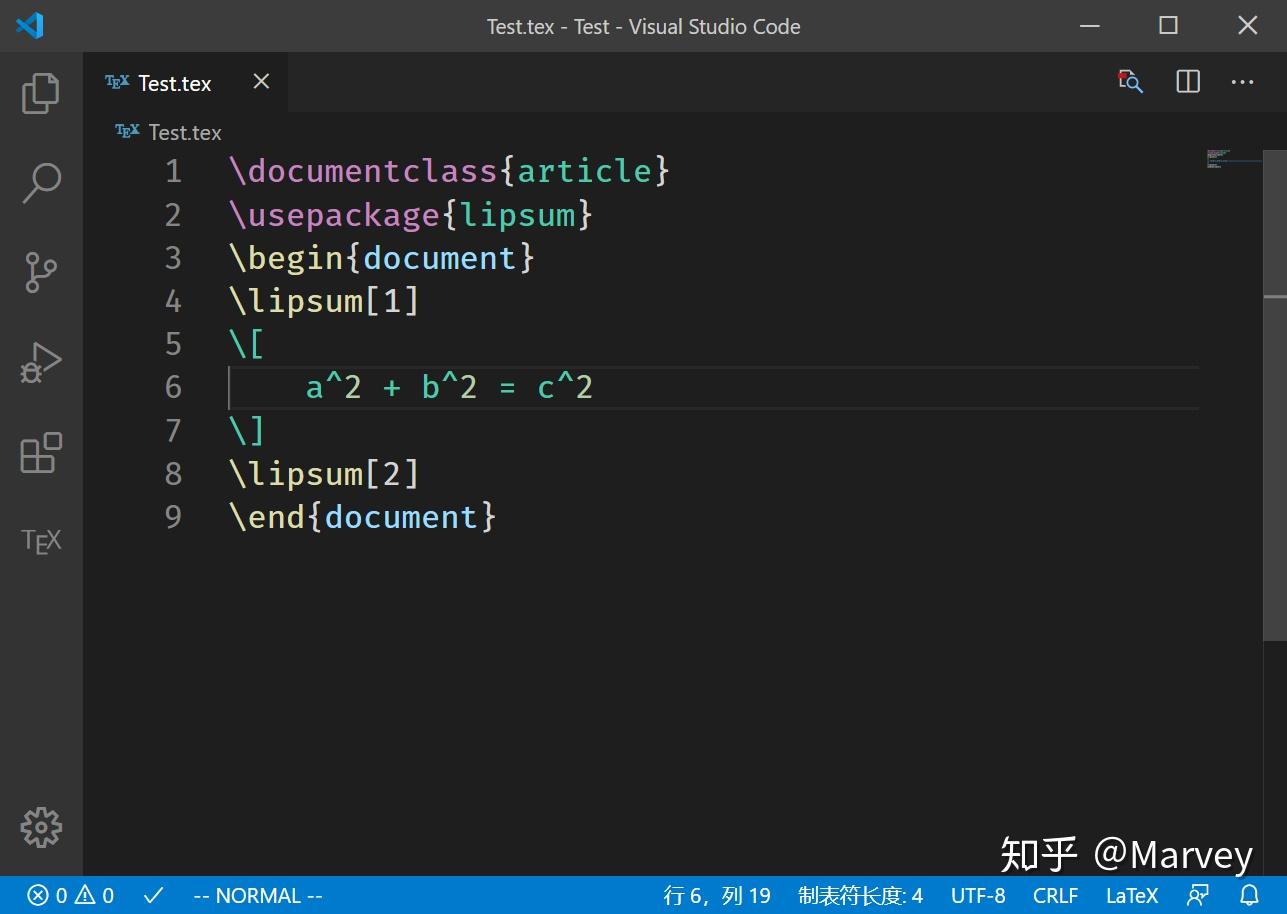1287x914 pixels.
Task: Change encoding via the UTF-8 selector
Action: (978, 895)
